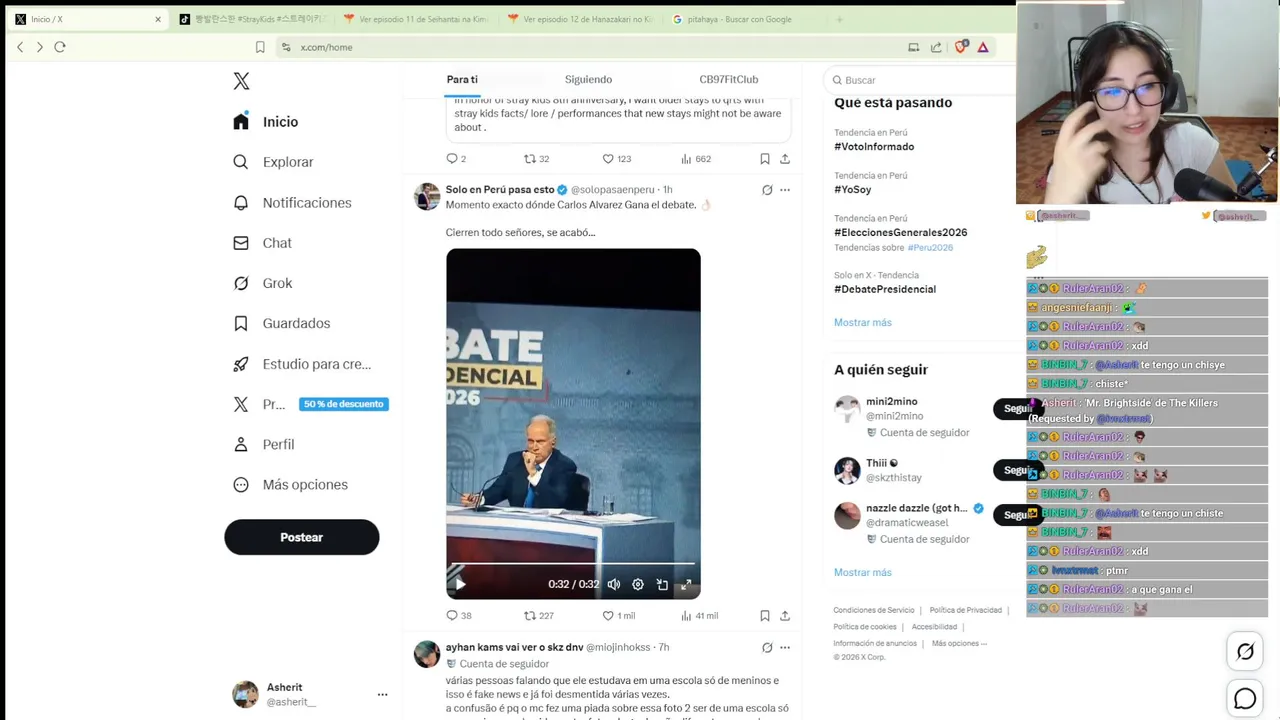Screen dimensions: 1280x720
Task: Share the stray kids anniversary post
Action: pos(785,159)
